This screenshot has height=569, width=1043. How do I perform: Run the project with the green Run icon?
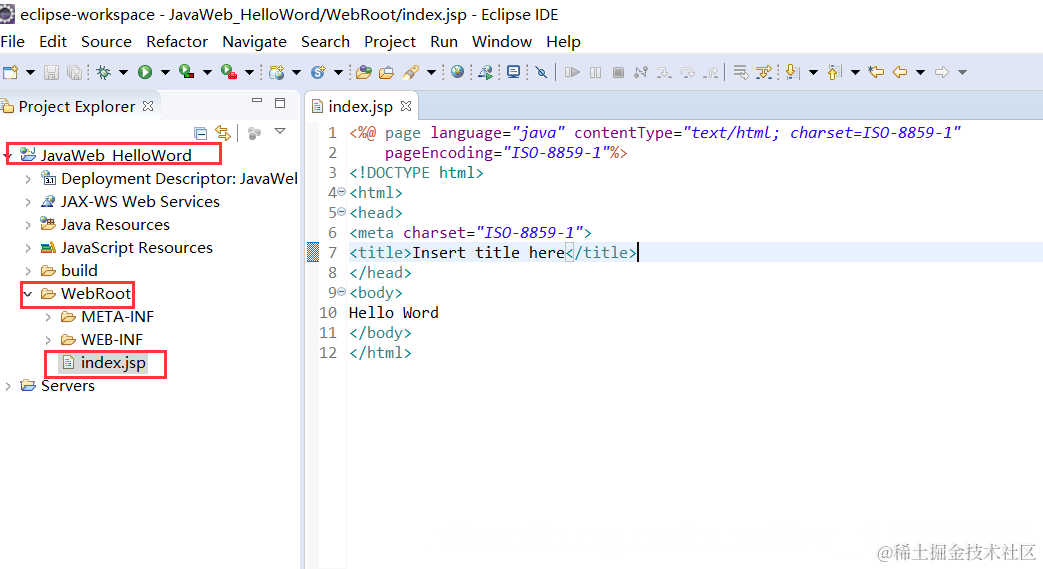pos(145,72)
